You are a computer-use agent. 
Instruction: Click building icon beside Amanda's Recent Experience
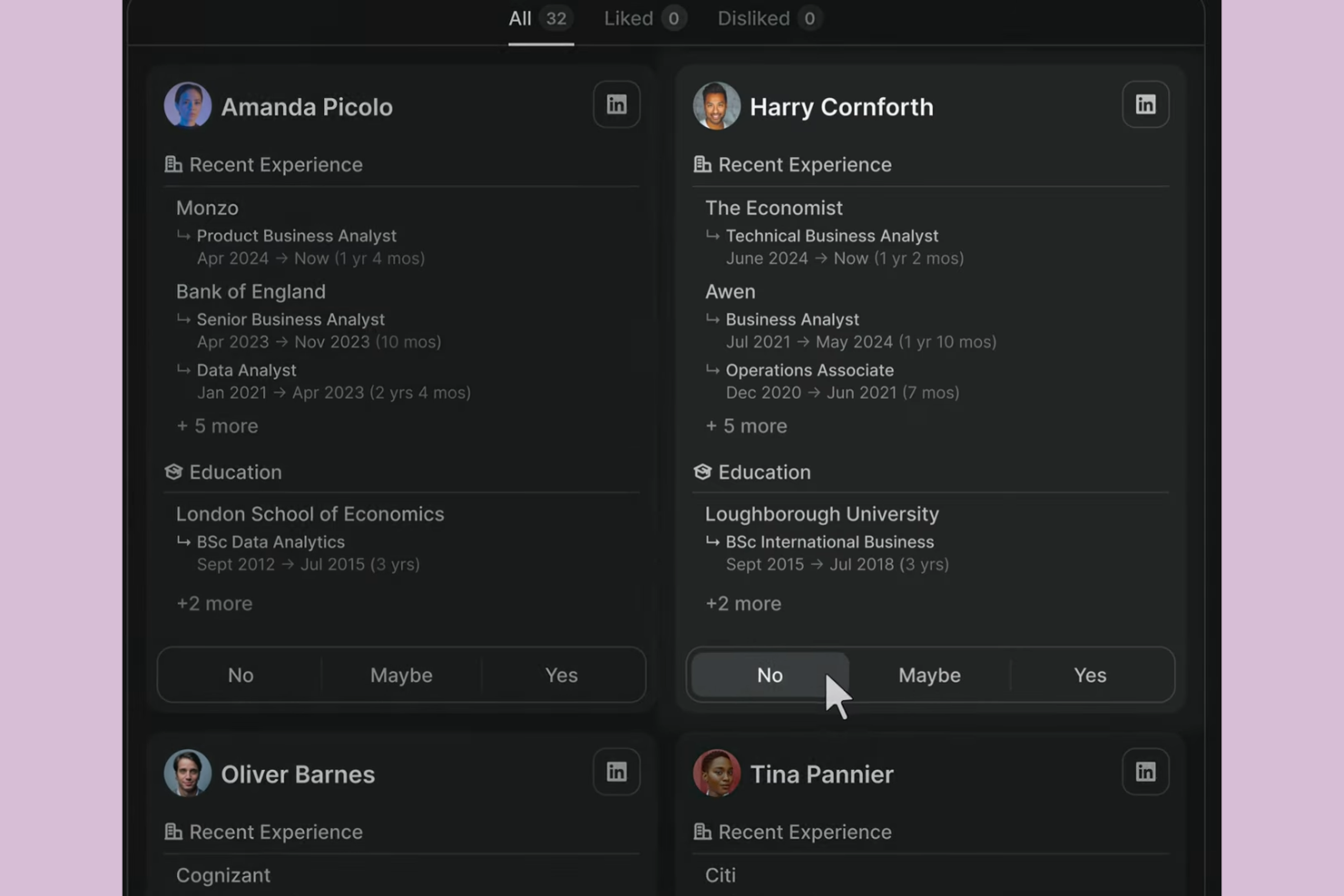(x=173, y=164)
